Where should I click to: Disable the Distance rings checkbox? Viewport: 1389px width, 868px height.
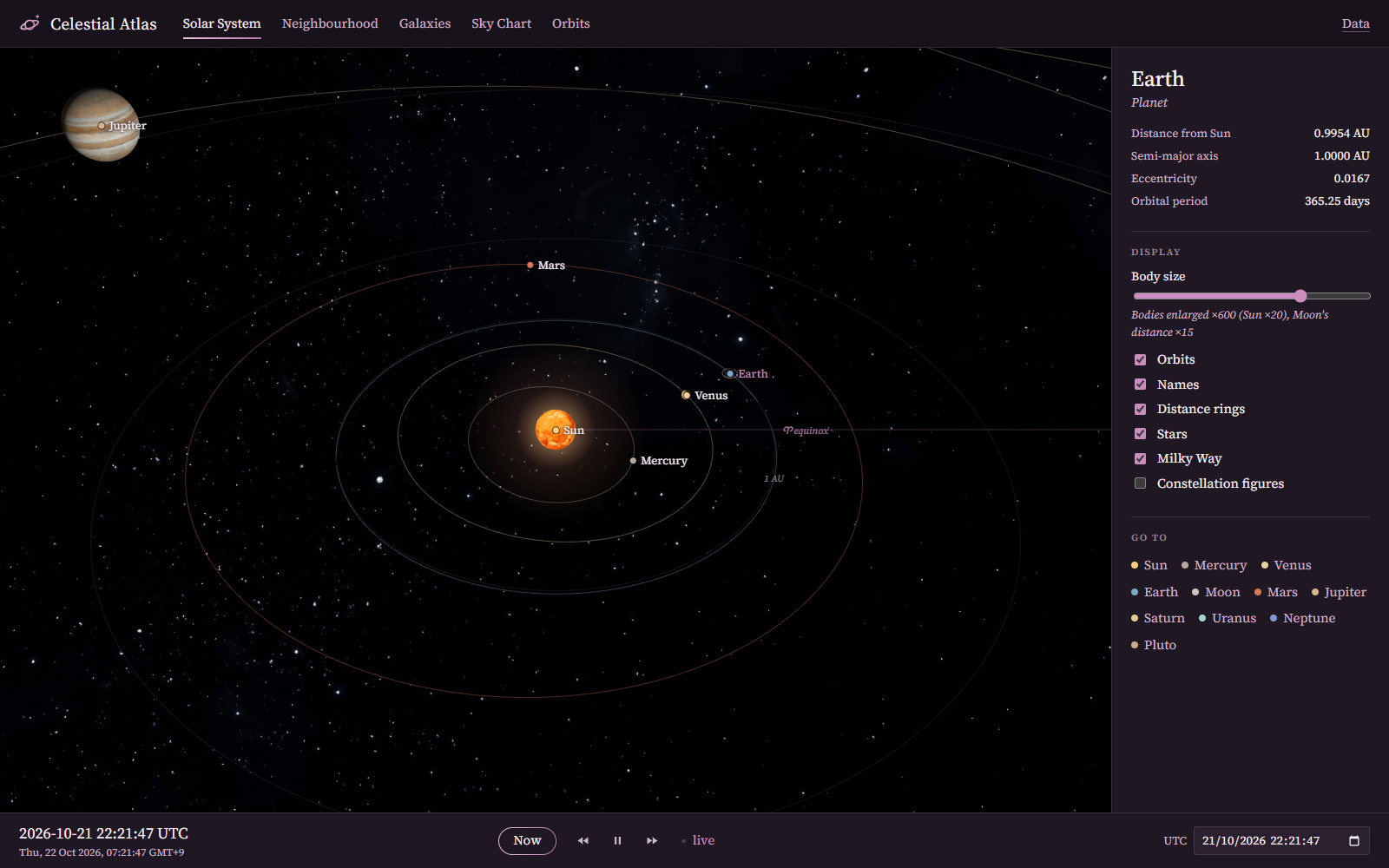tap(1140, 409)
